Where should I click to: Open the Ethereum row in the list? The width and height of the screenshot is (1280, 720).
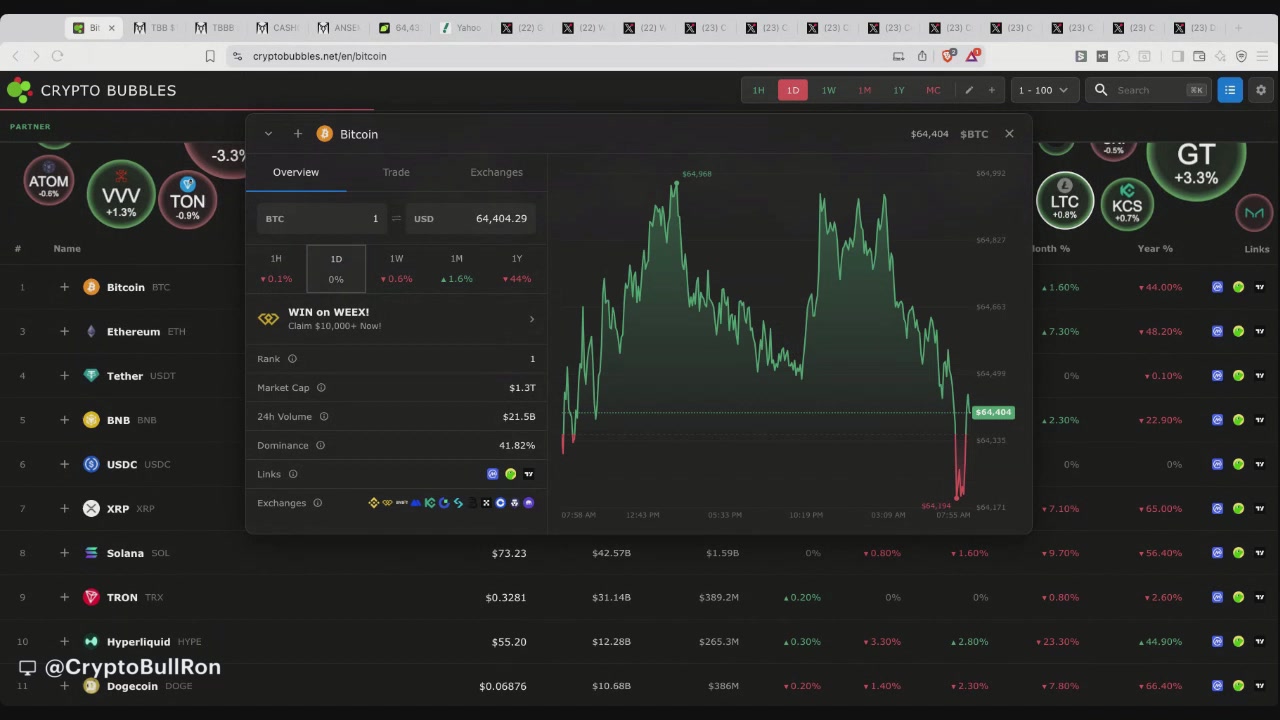133,331
